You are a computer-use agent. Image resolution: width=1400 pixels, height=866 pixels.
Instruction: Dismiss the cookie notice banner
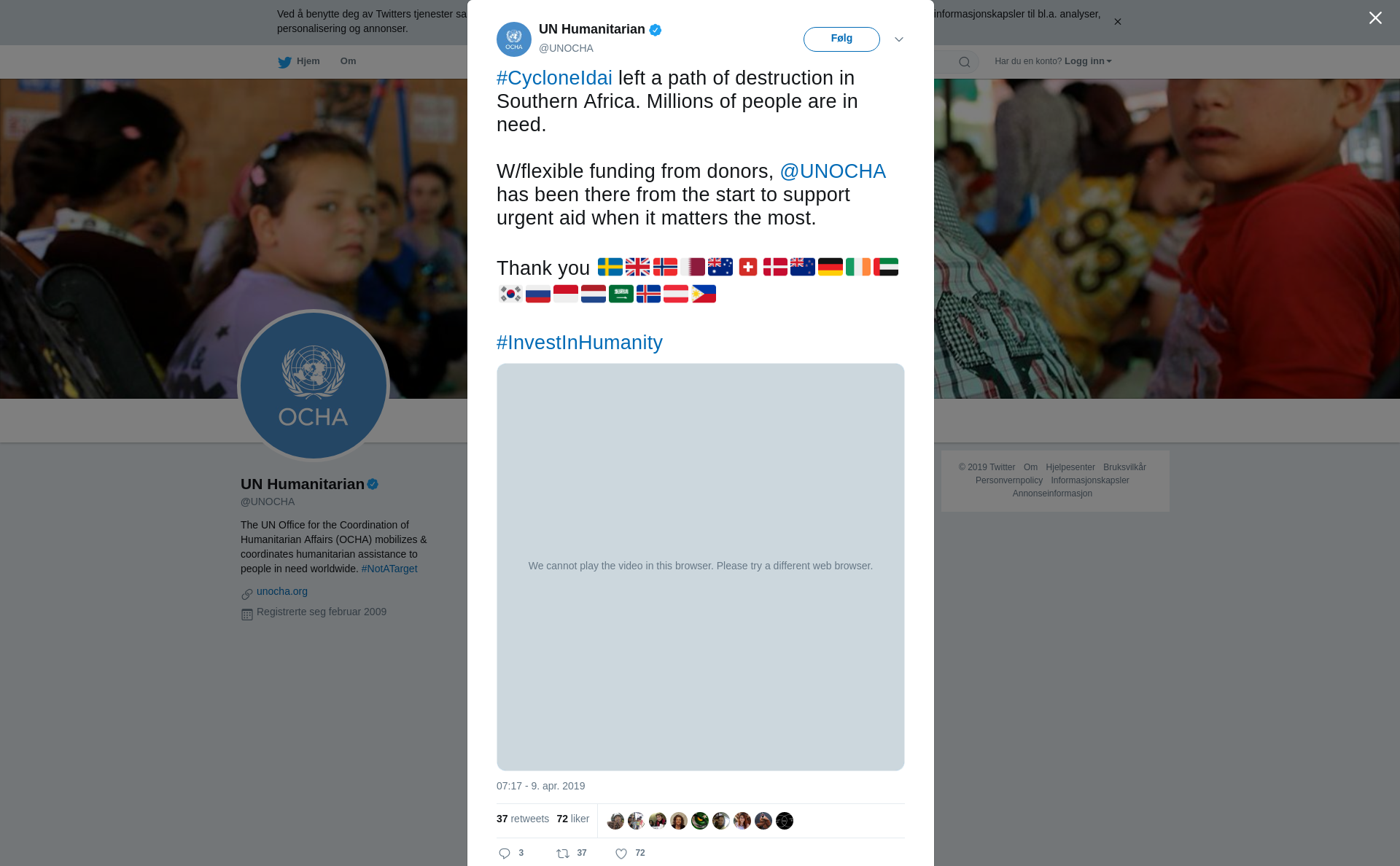click(1118, 22)
